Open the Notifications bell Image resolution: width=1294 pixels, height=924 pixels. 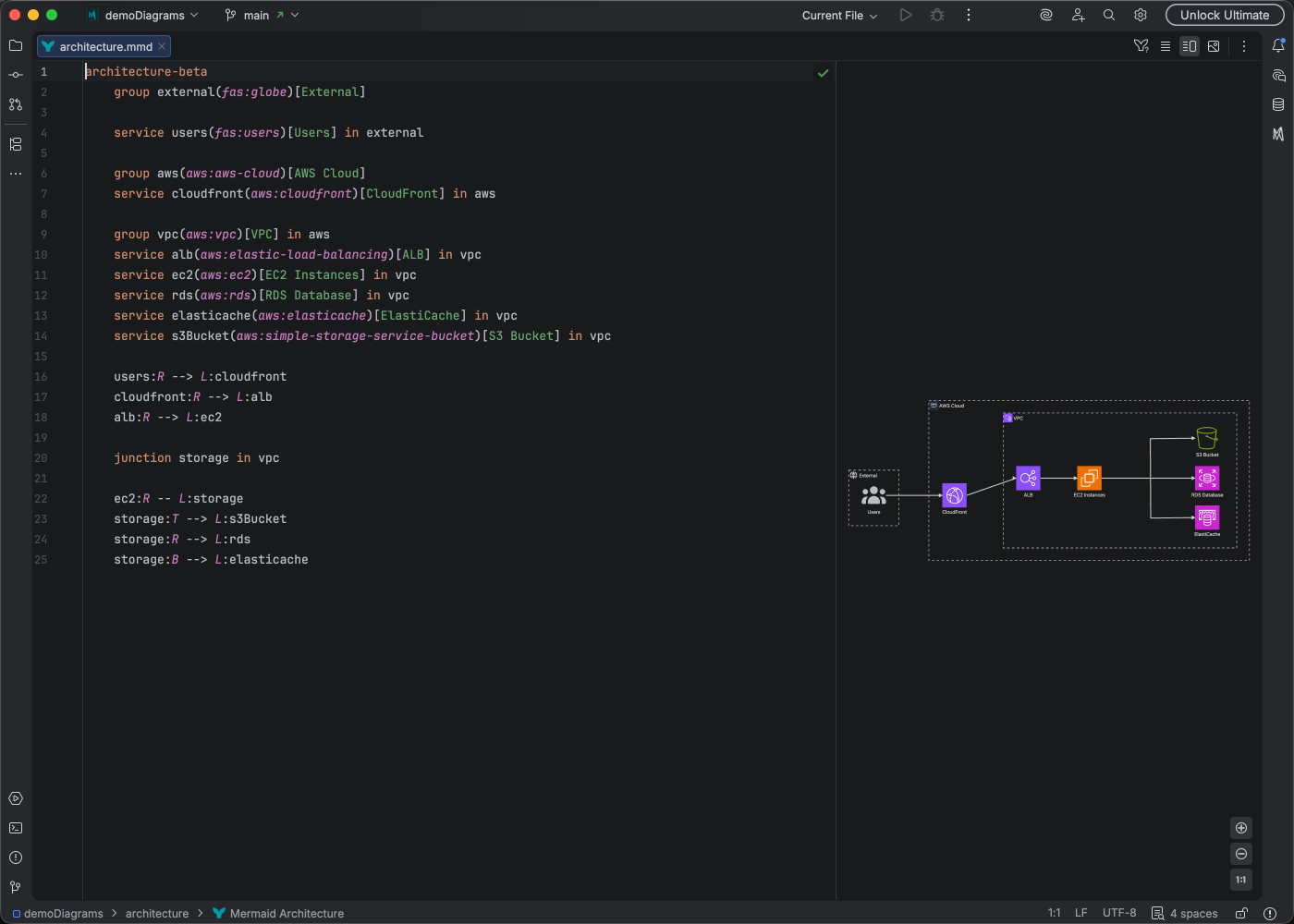coord(1278,44)
